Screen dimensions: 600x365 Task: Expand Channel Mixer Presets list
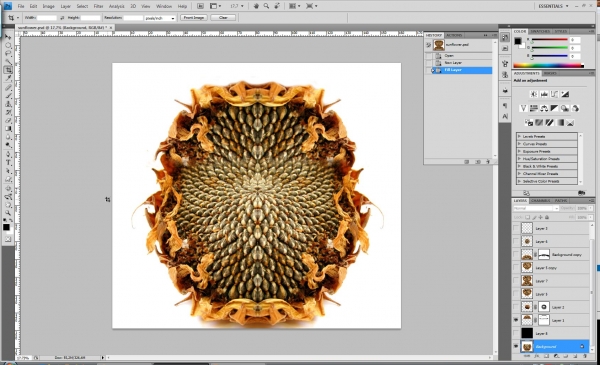pos(519,174)
